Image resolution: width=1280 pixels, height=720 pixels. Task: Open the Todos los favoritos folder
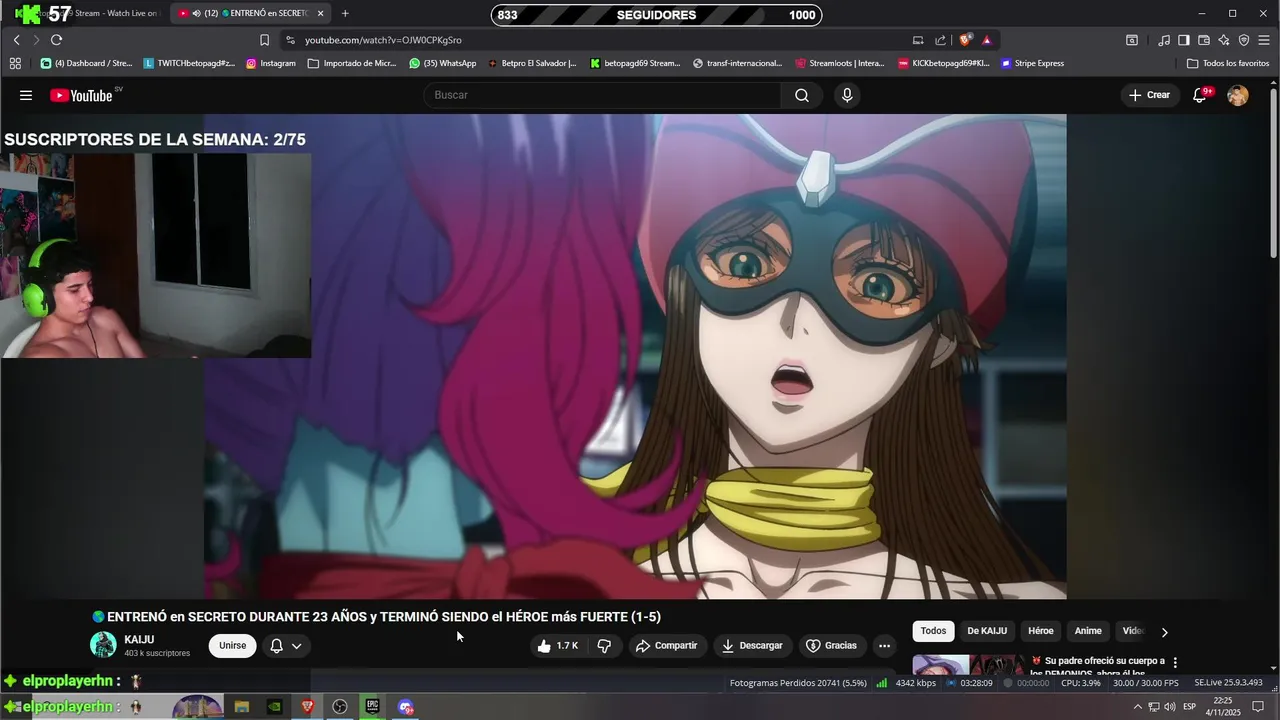pos(1228,63)
